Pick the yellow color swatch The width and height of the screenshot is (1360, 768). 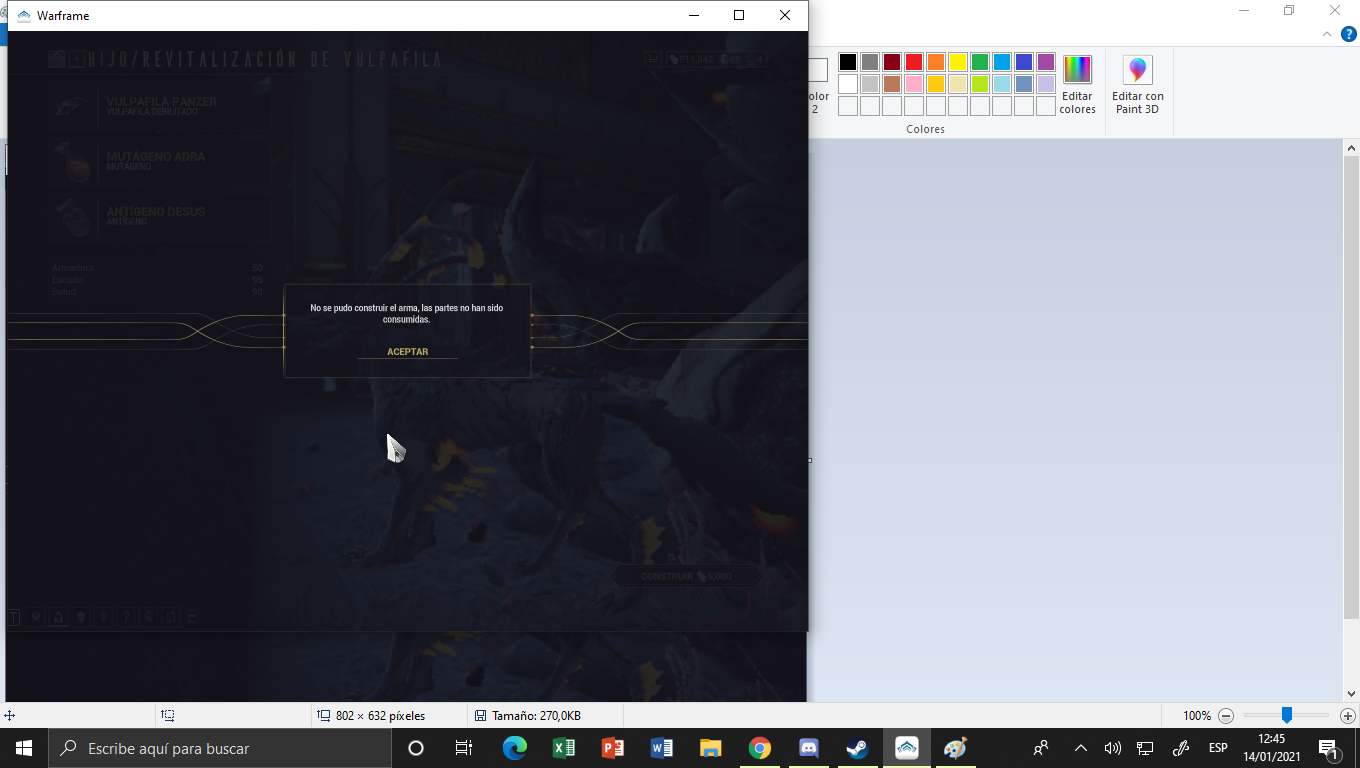pos(958,62)
